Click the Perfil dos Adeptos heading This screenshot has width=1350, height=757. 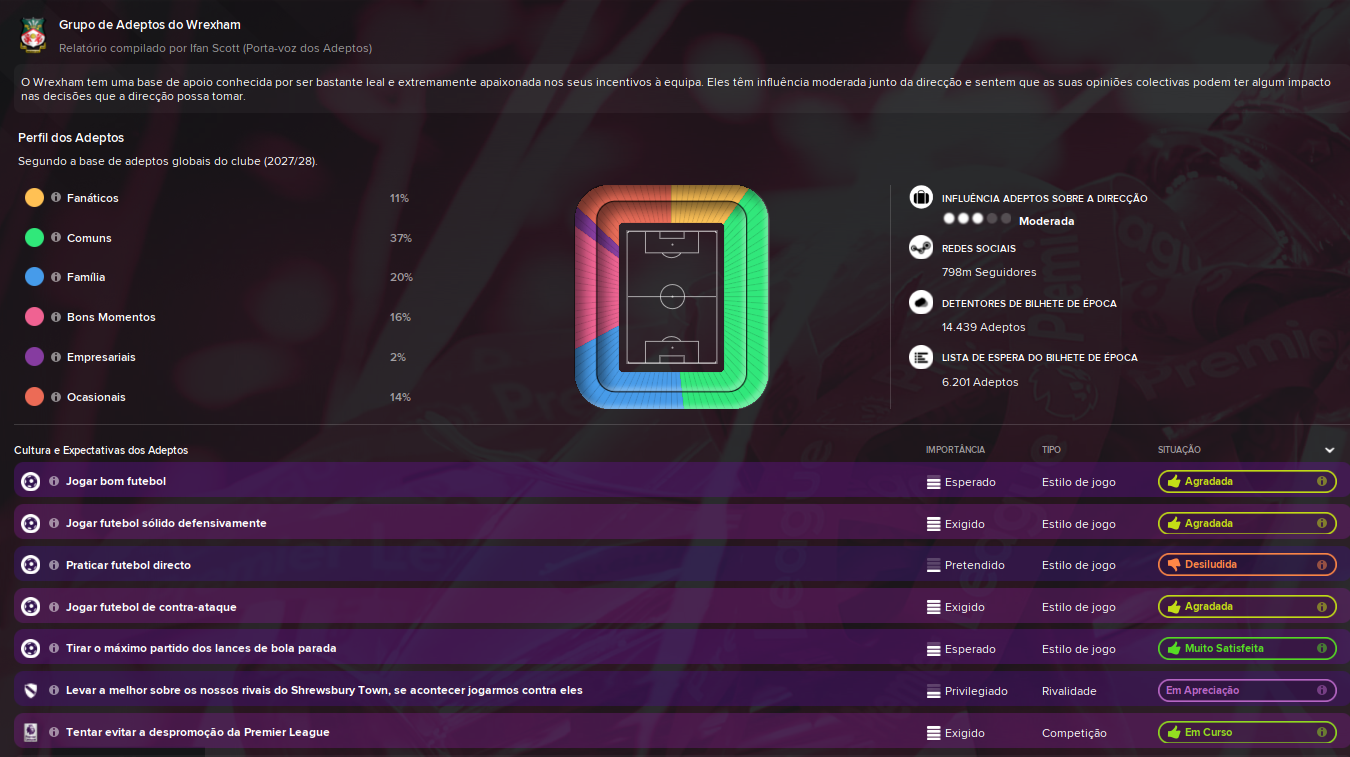(71, 138)
